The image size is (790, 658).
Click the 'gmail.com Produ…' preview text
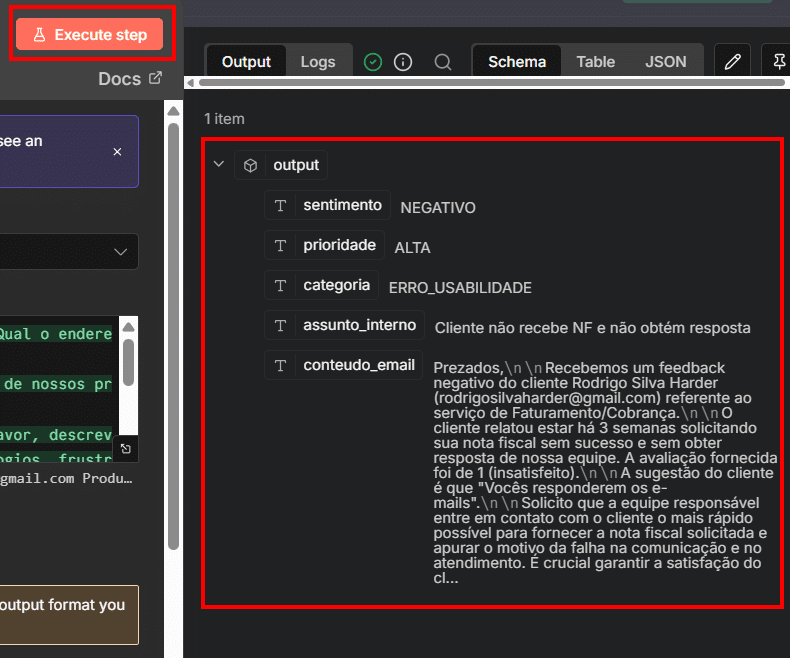click(66, 478)
